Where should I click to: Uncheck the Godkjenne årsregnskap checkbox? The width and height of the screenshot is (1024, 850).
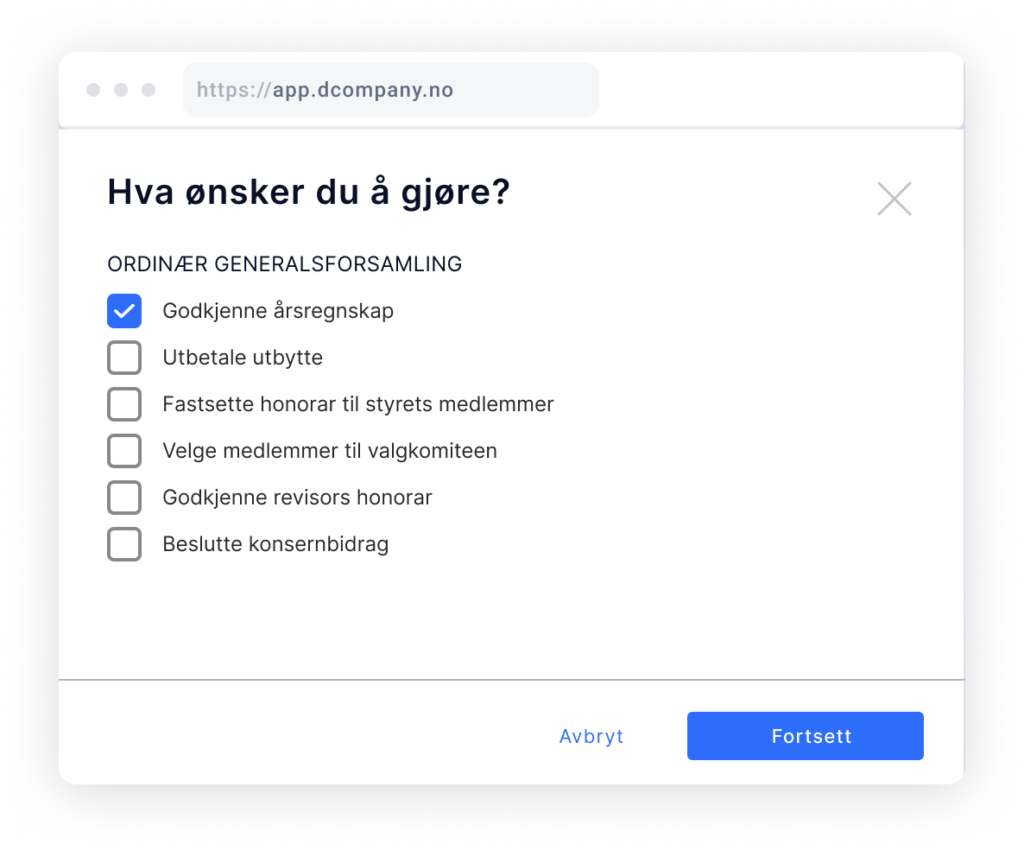coord(124,311)
